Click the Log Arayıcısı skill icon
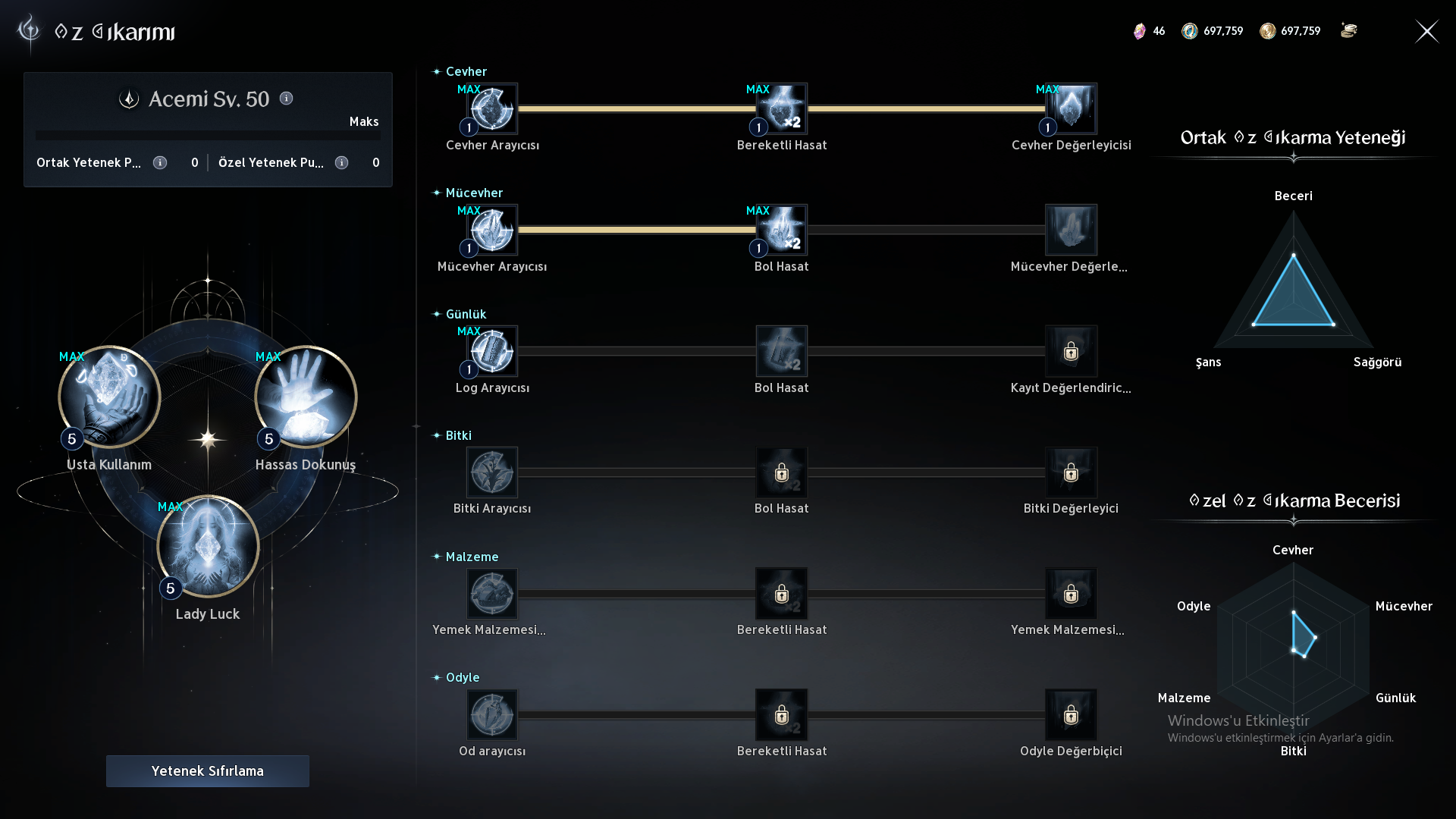The width and height of the screenshot is (1456, 819). (492, 351)
